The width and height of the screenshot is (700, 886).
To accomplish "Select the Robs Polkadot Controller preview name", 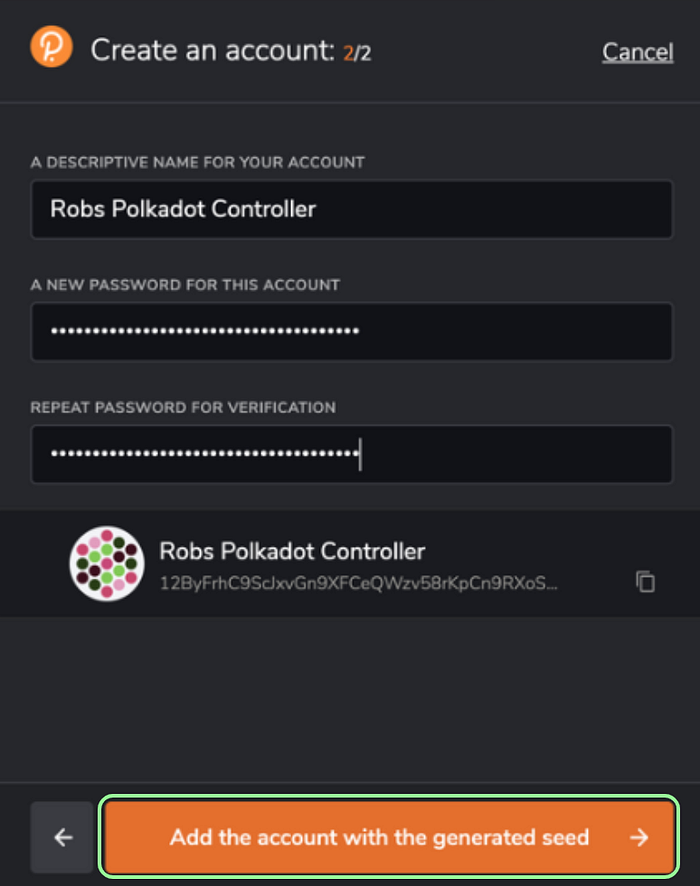I will (292, 551).
